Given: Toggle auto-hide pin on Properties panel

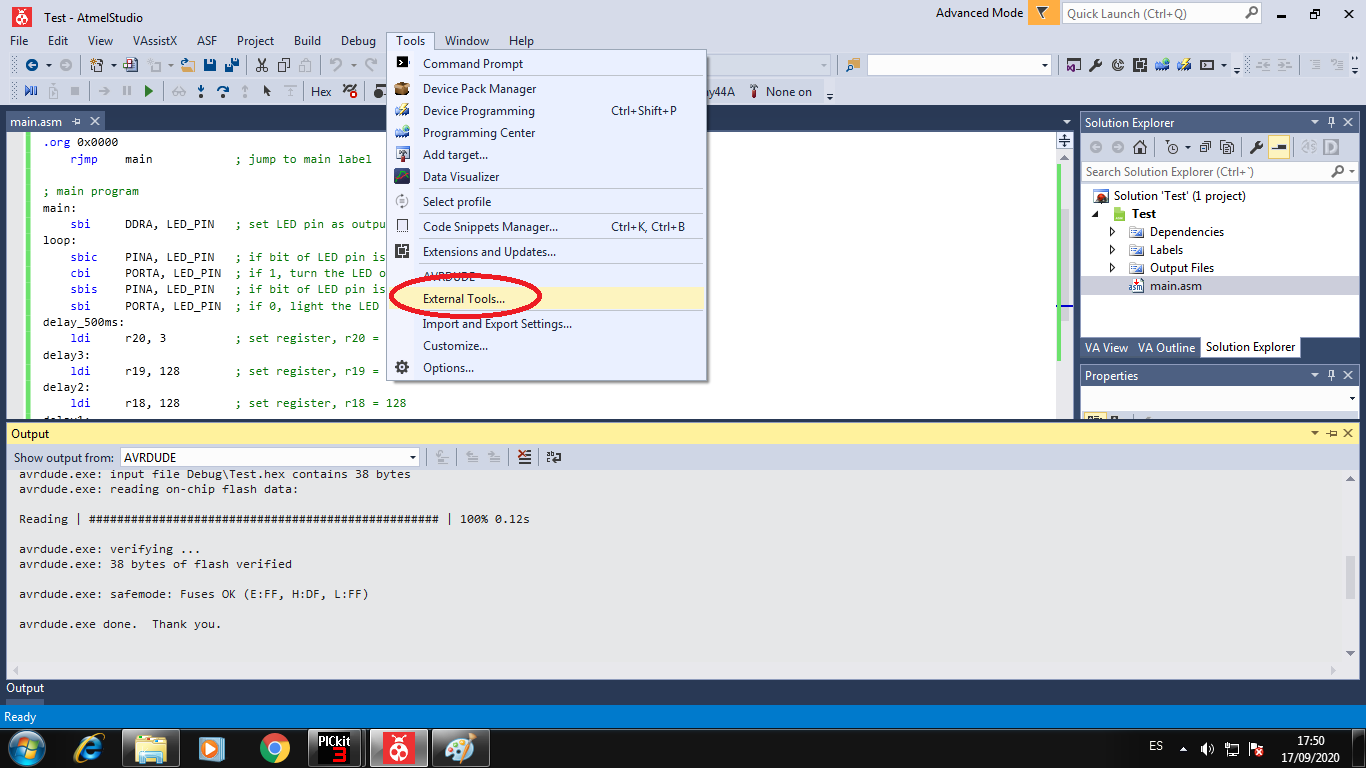Looking at the screenshot, I should (x=1331, y=375).
